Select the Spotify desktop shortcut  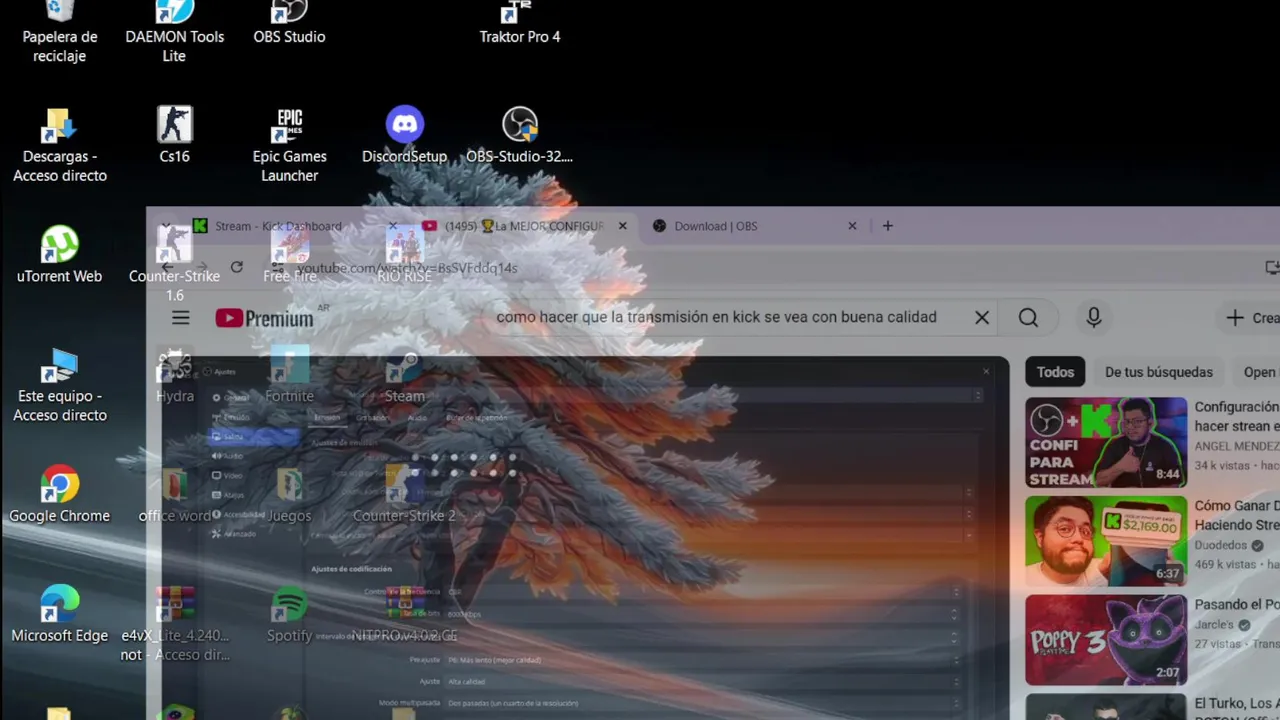(x=289, y=614)
